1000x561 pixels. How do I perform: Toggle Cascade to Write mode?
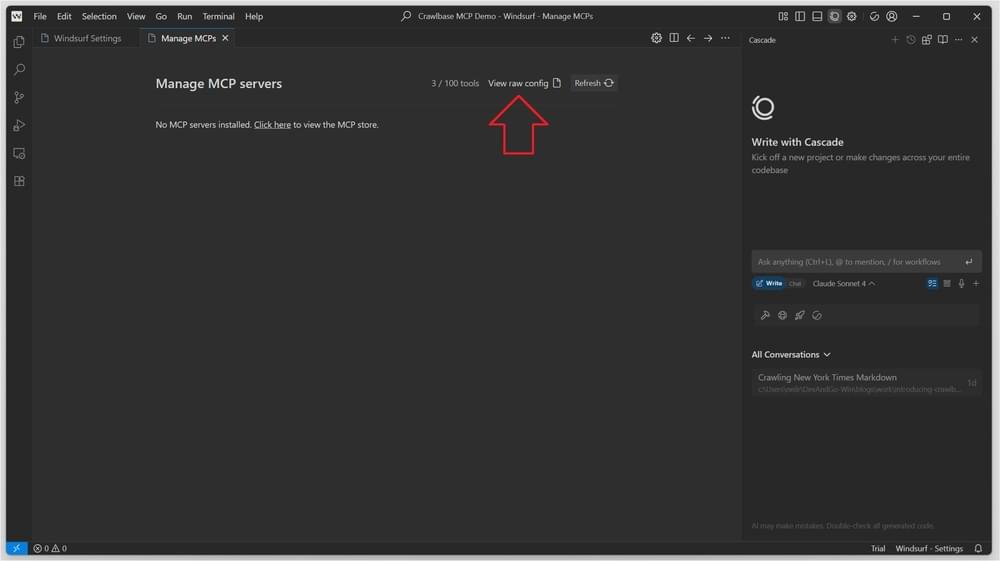tap(769, 284)
